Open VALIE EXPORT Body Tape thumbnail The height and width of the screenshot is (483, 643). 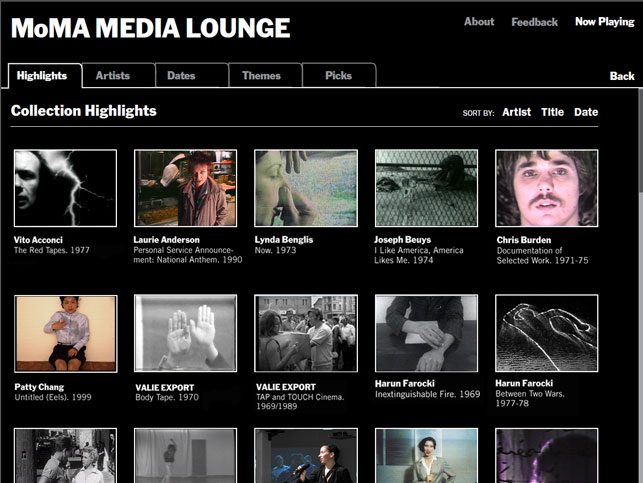pyautogui.click(x=185, y=333)
